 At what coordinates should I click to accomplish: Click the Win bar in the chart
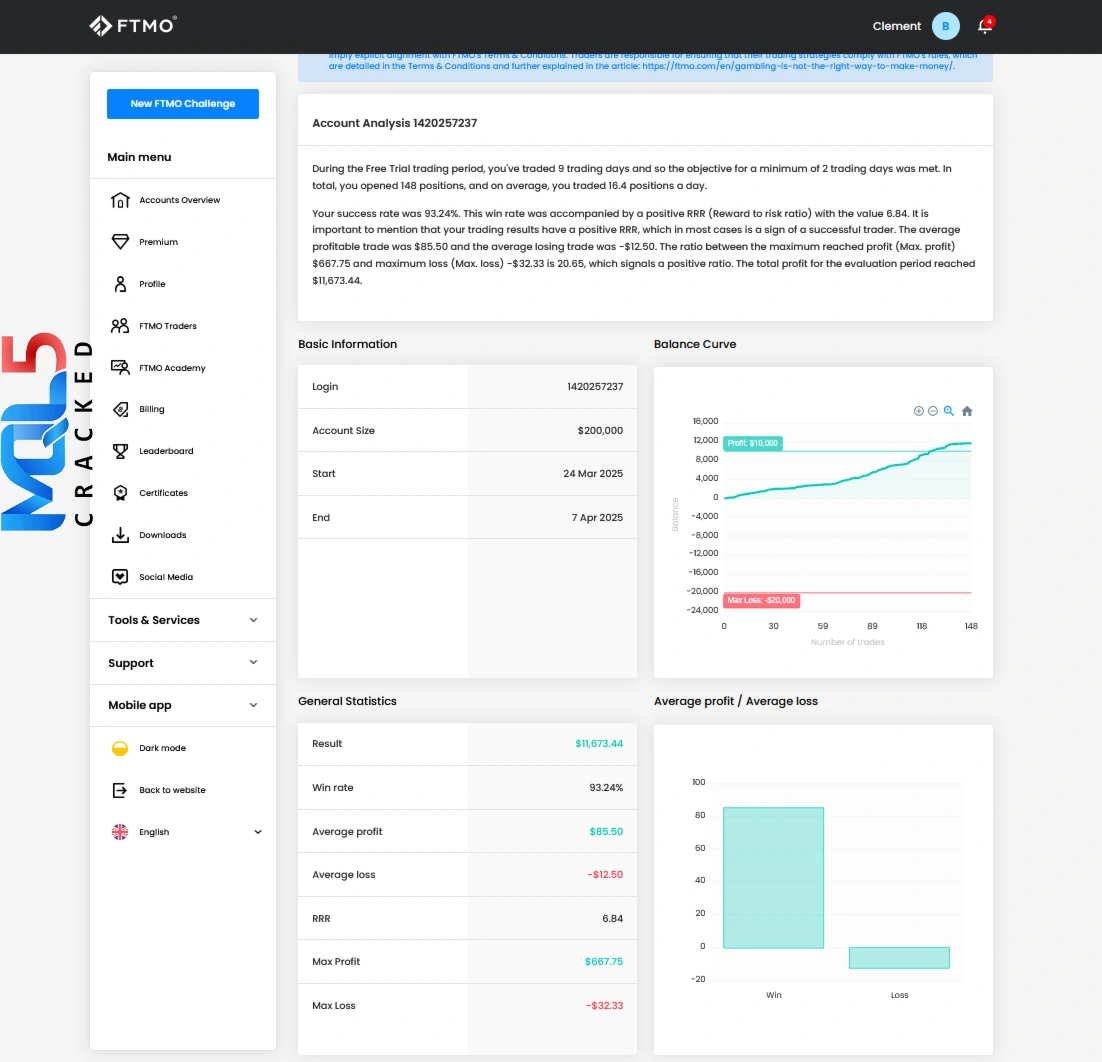(x=773, y=877)
